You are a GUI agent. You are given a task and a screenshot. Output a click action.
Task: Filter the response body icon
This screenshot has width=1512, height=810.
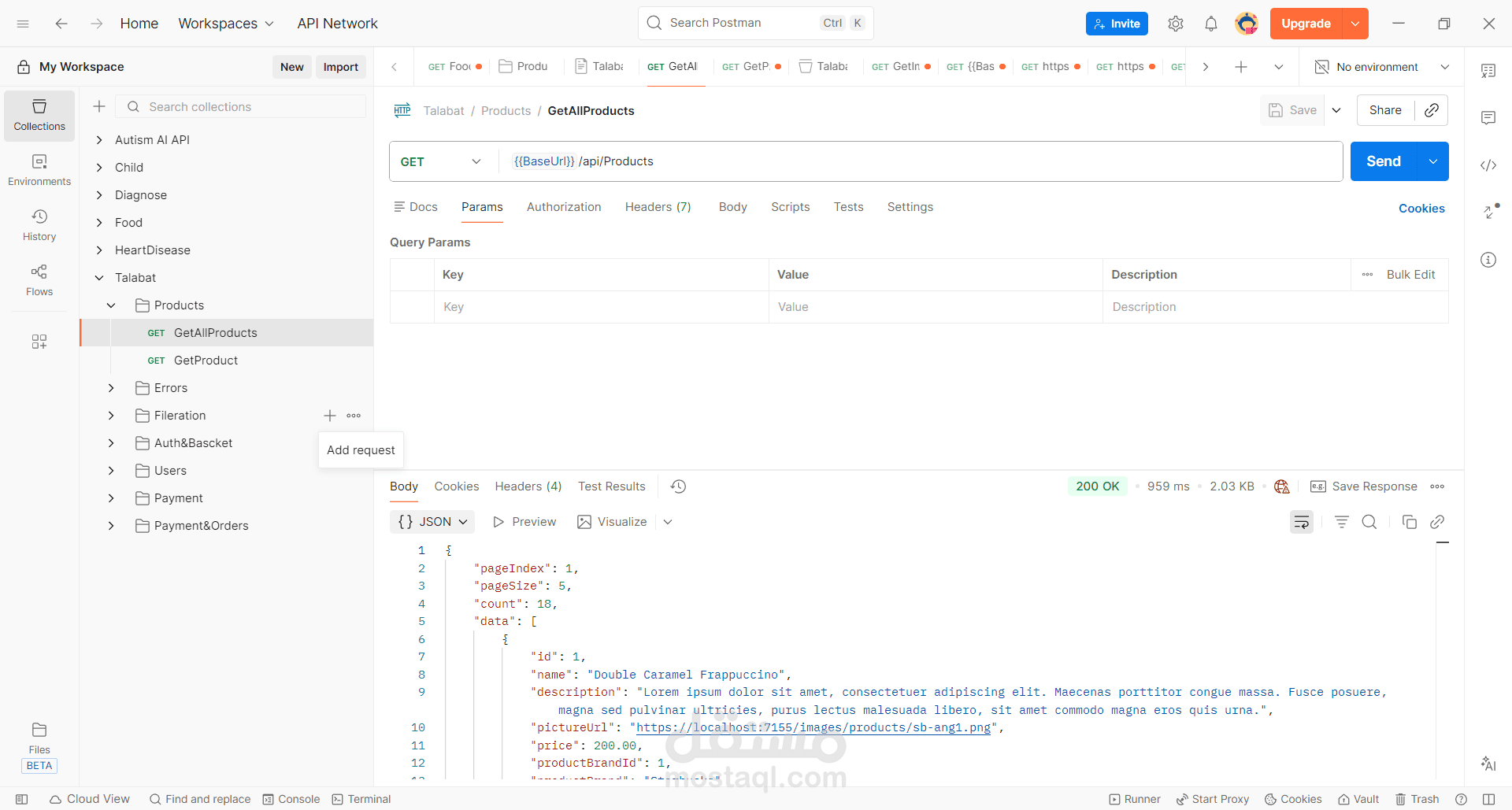(x=1342, y=522)
